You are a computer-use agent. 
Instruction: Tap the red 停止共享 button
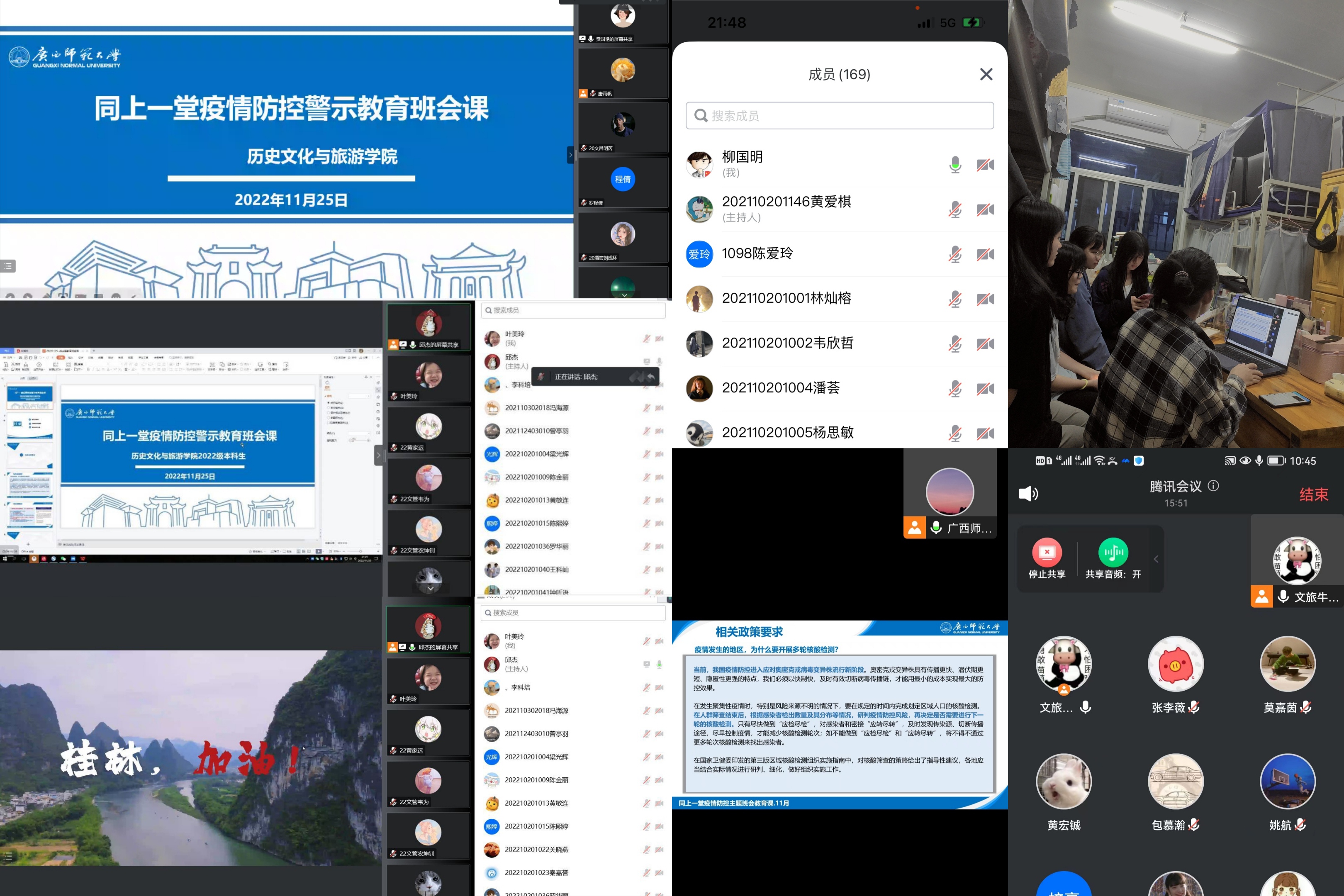(1047, 559)
